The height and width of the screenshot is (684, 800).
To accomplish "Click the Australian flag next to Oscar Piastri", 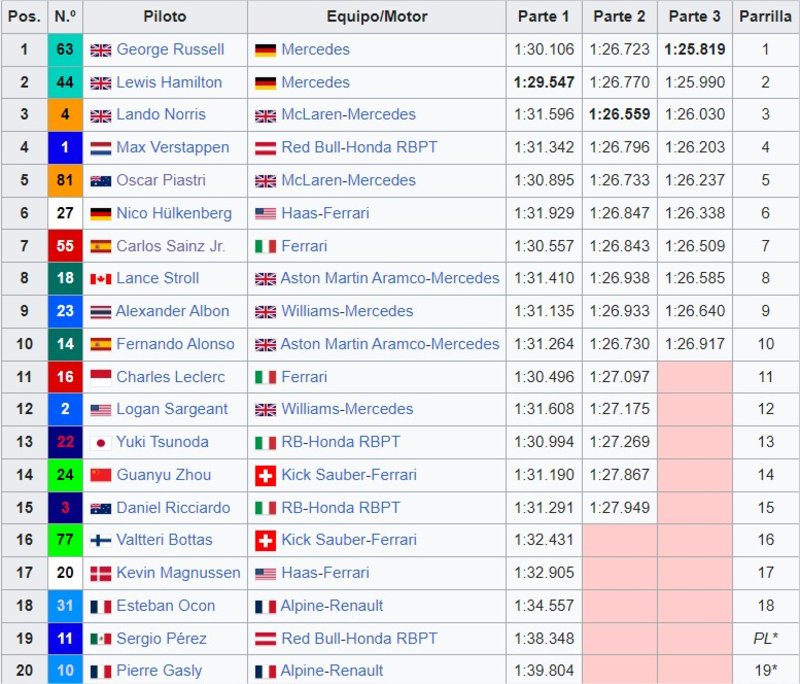I will point(101,181).
